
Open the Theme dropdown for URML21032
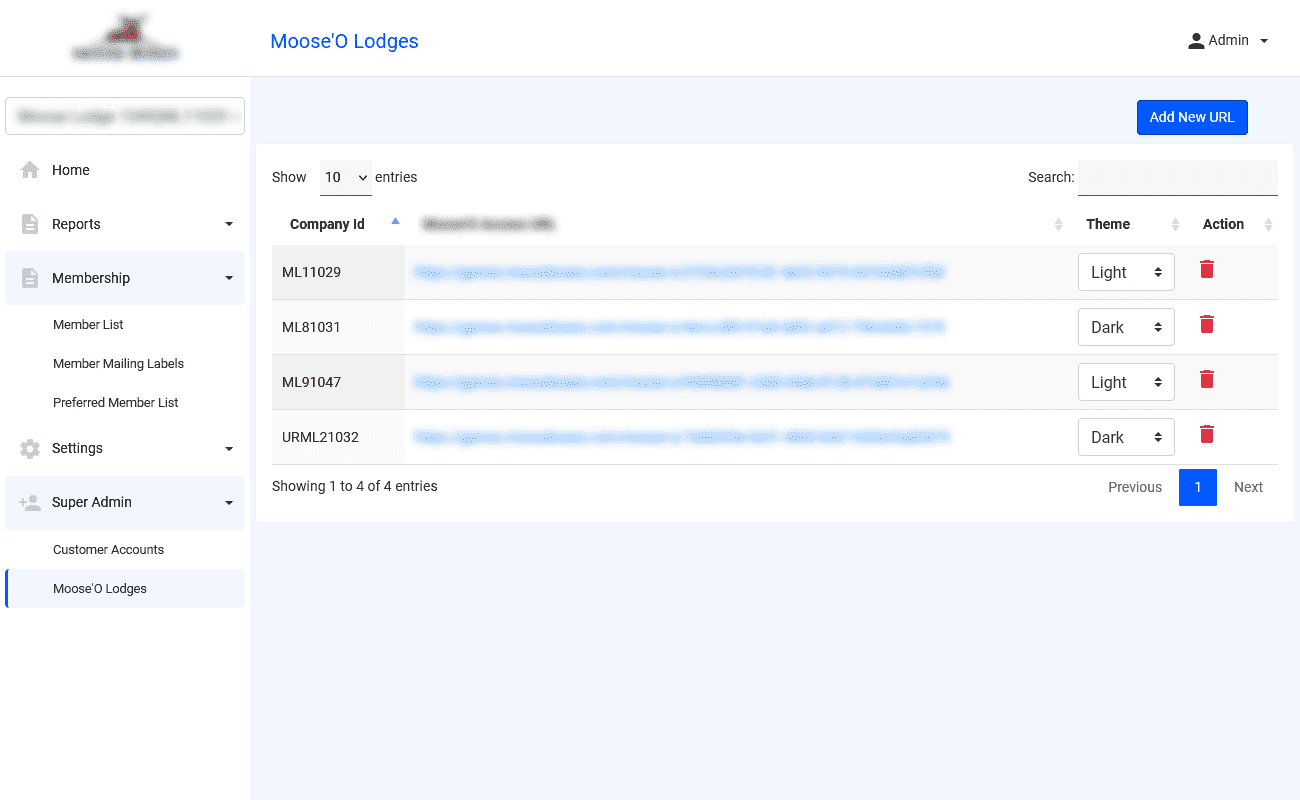1126,437
